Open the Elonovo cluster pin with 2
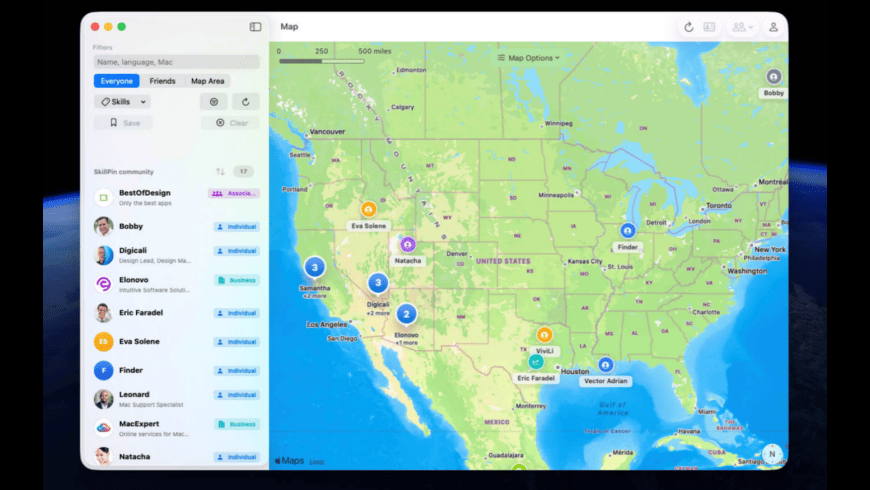The image size is (870, 490). (406, 314)
